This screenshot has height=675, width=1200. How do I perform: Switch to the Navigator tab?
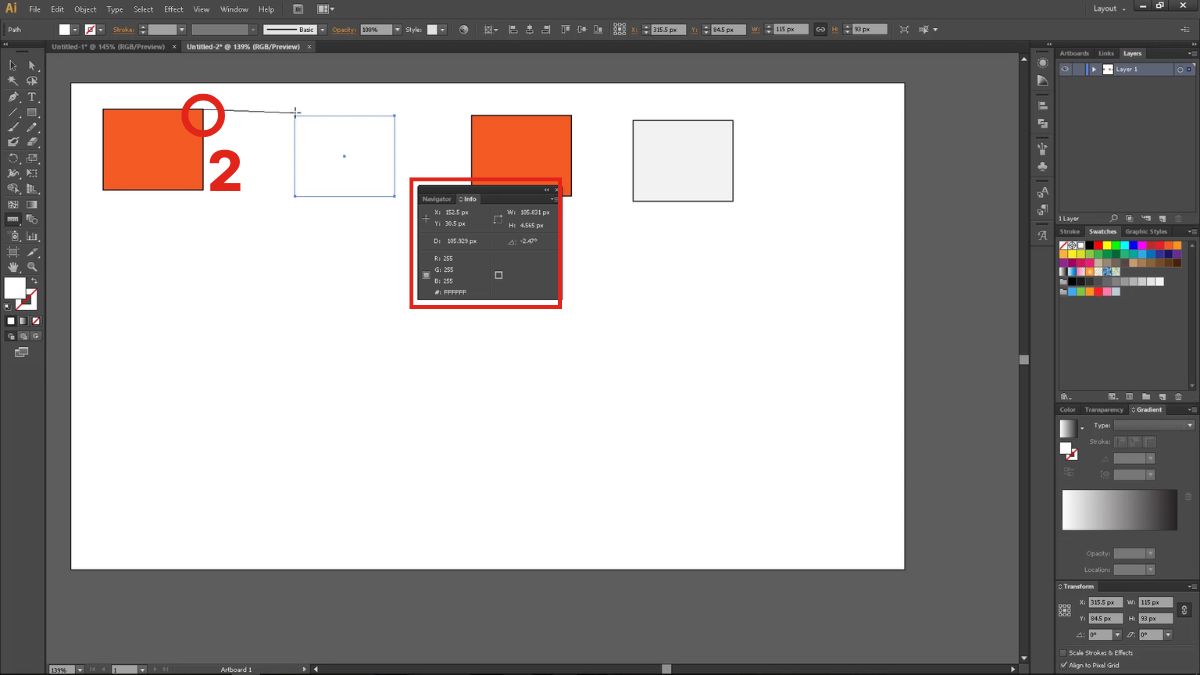437,199
